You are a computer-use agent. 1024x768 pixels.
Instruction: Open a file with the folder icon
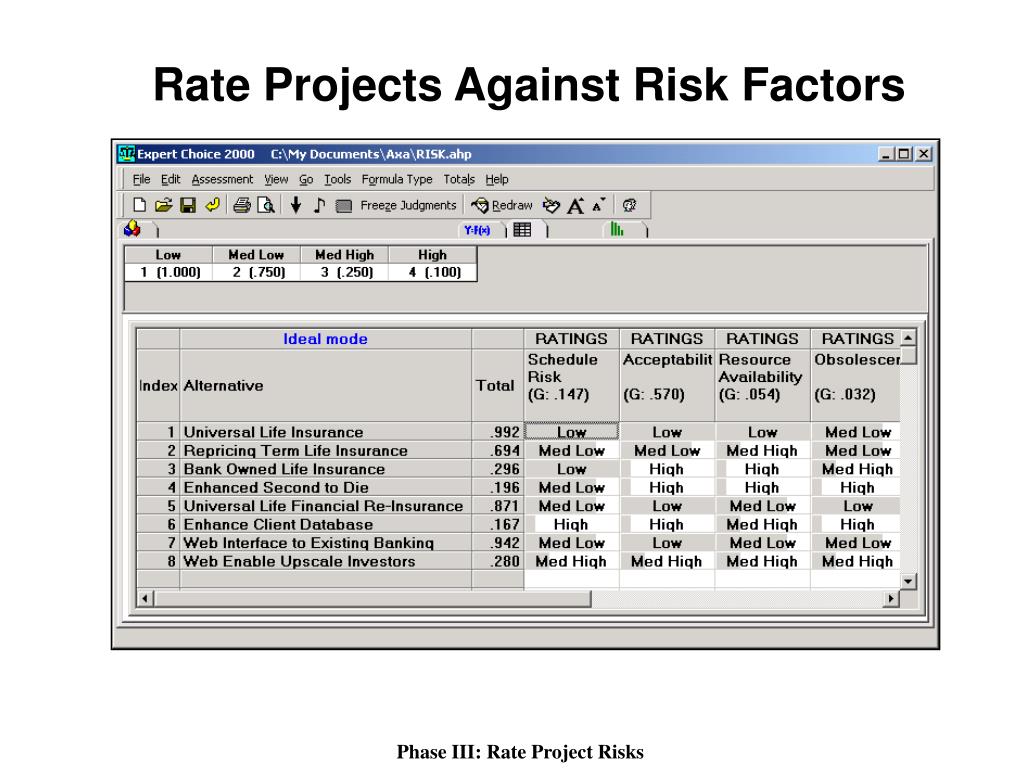[x=163, y=205]
